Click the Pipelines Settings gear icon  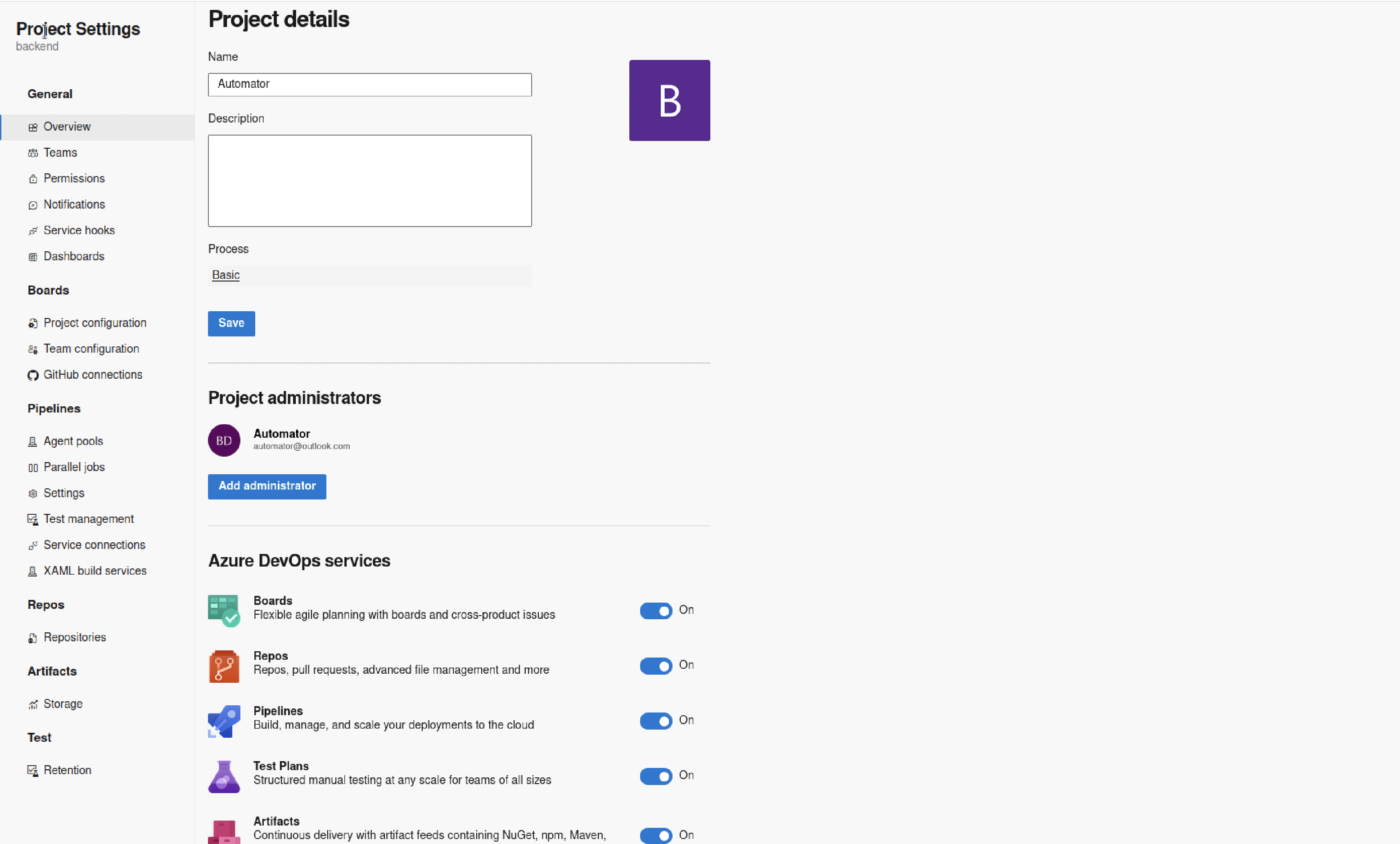click(x=33, y=494)
